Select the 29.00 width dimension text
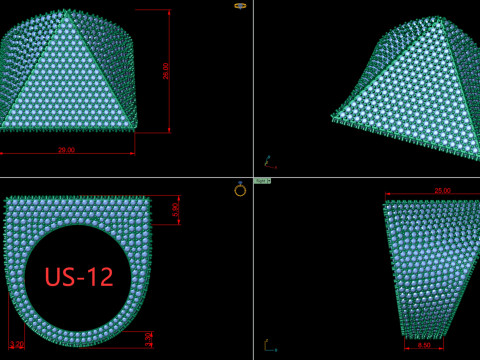This screenshot has width=480, height=360. pos(66,150)
